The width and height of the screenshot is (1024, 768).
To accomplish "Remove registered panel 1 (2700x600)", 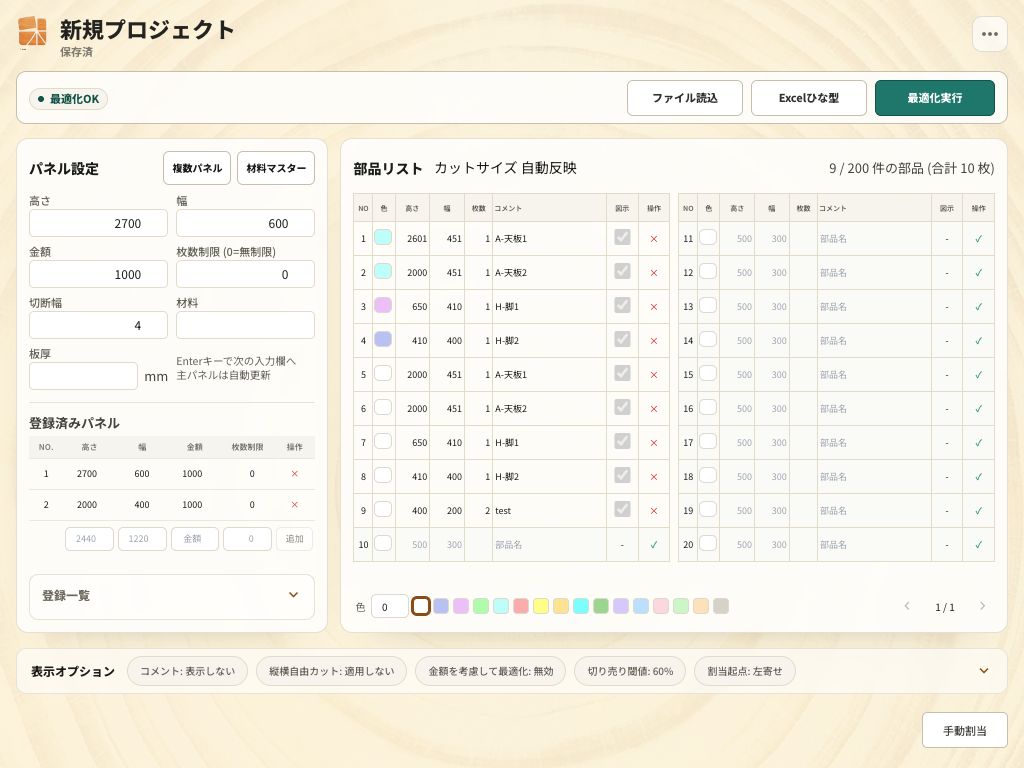I will point(295,473).
